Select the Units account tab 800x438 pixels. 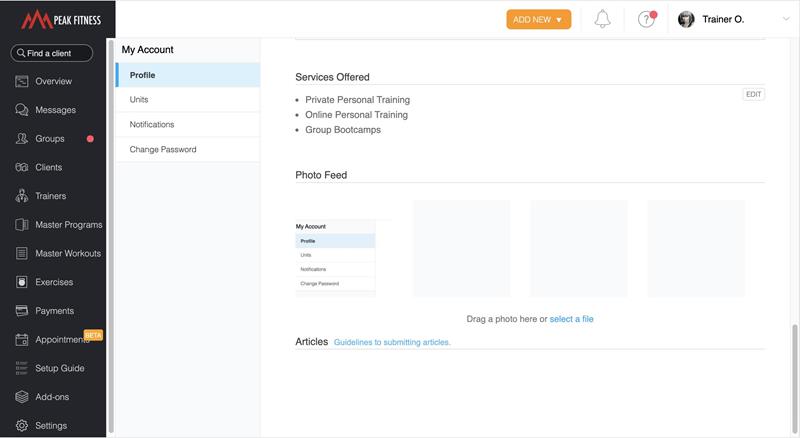coord(139,100)
